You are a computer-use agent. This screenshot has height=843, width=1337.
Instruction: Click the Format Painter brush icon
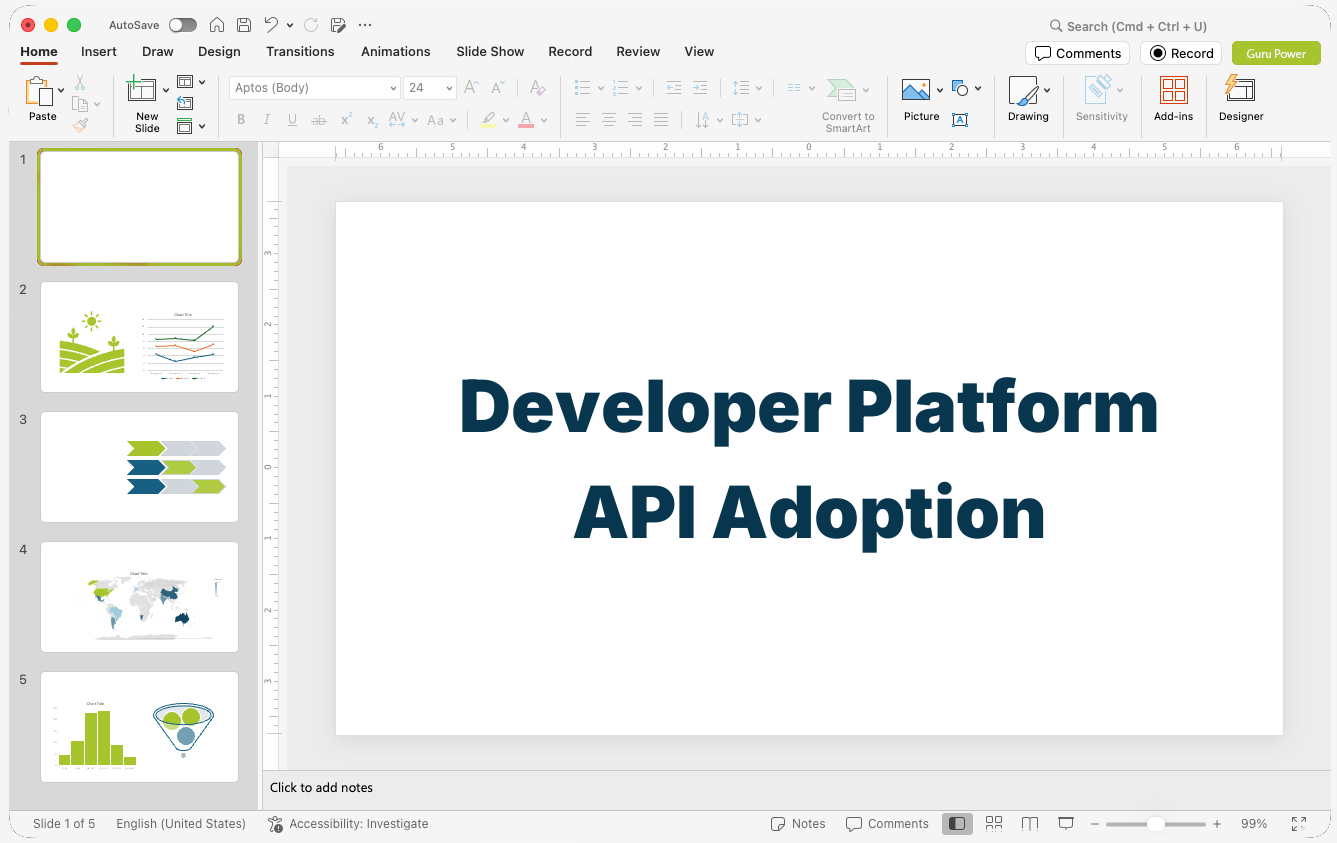(80, 125)
